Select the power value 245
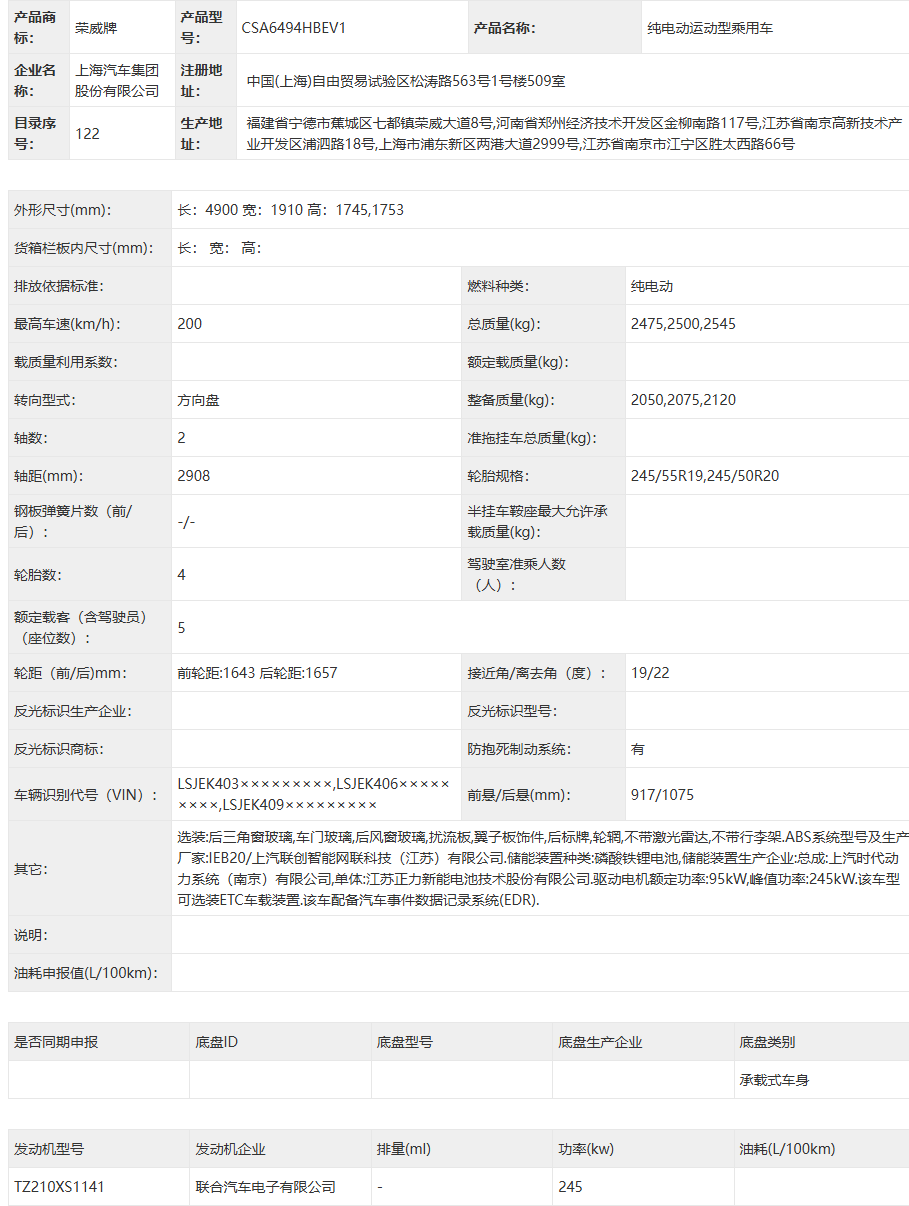909x1206 pixels. pos(570,1187)
